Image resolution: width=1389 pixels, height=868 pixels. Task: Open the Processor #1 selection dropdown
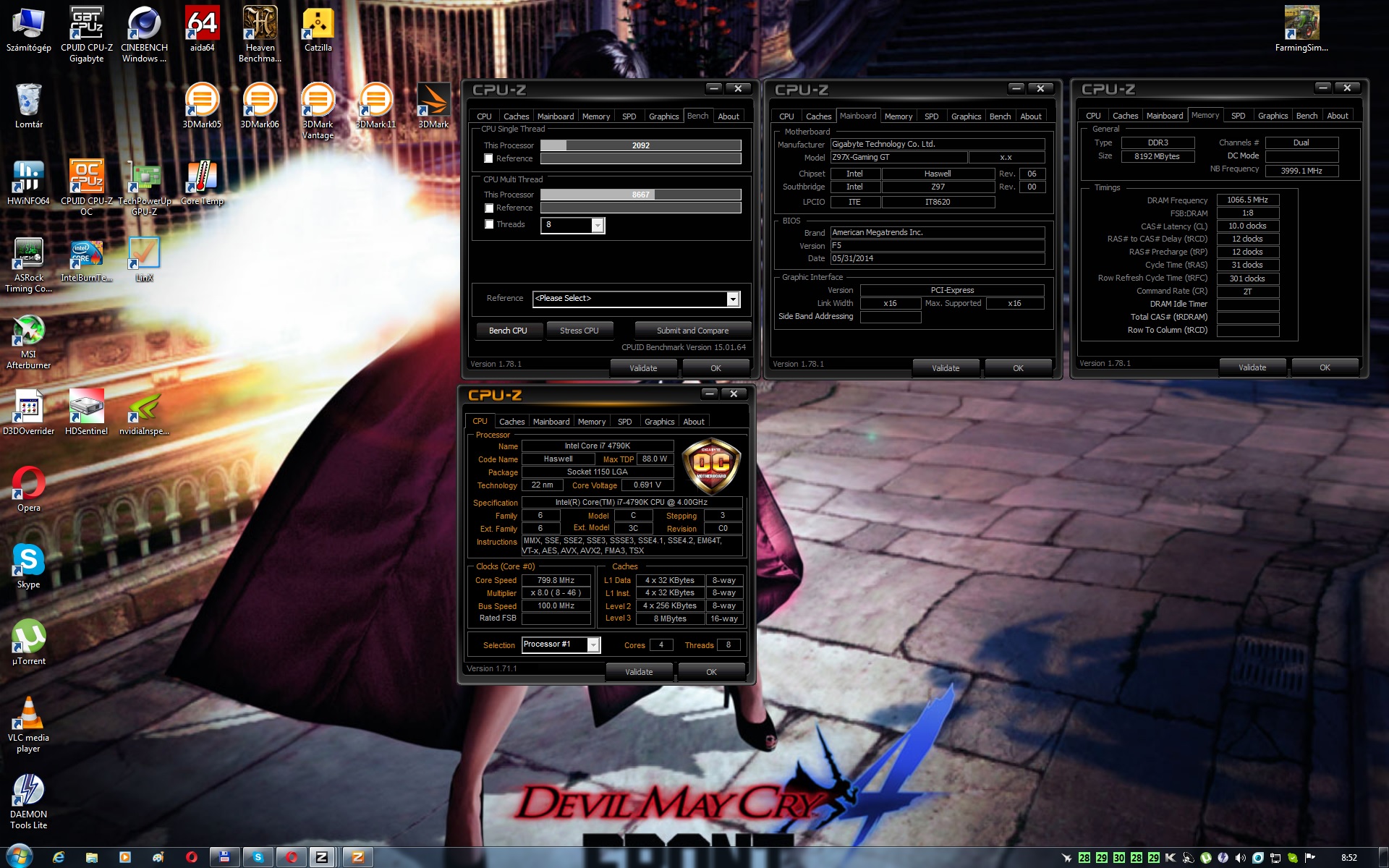593,644
